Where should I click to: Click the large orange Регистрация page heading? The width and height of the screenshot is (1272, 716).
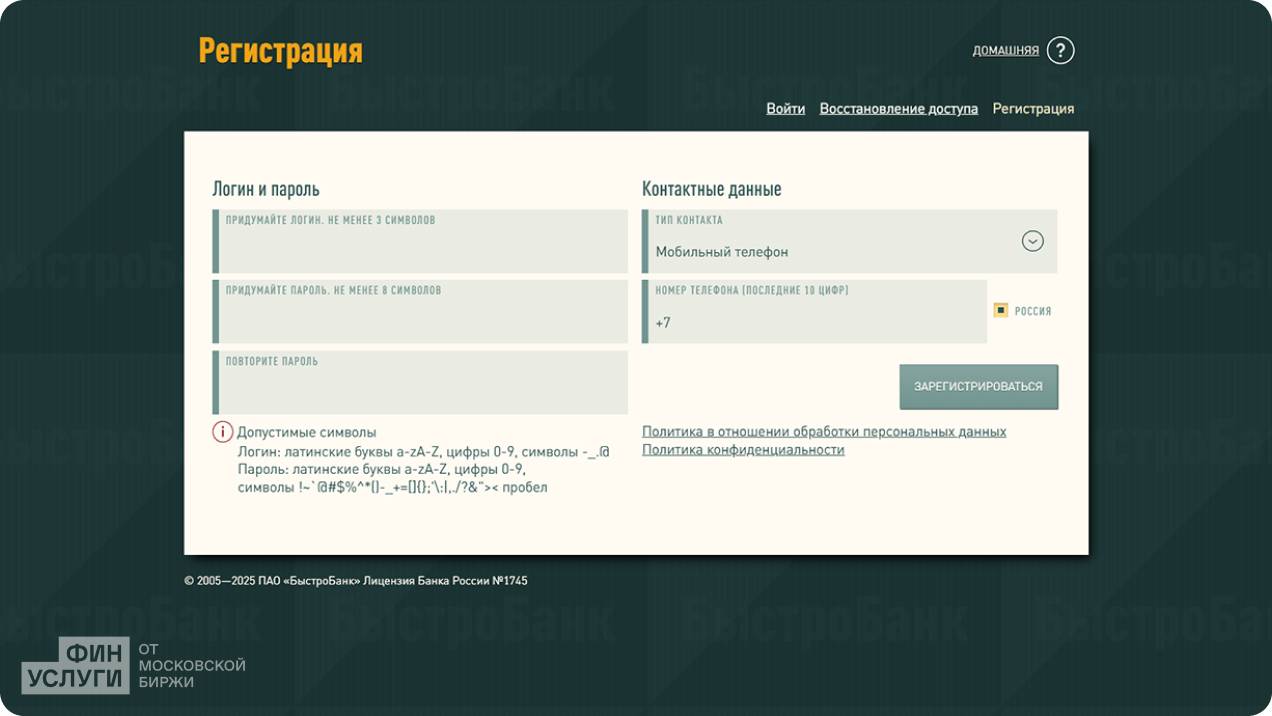(x=280, y=51)
